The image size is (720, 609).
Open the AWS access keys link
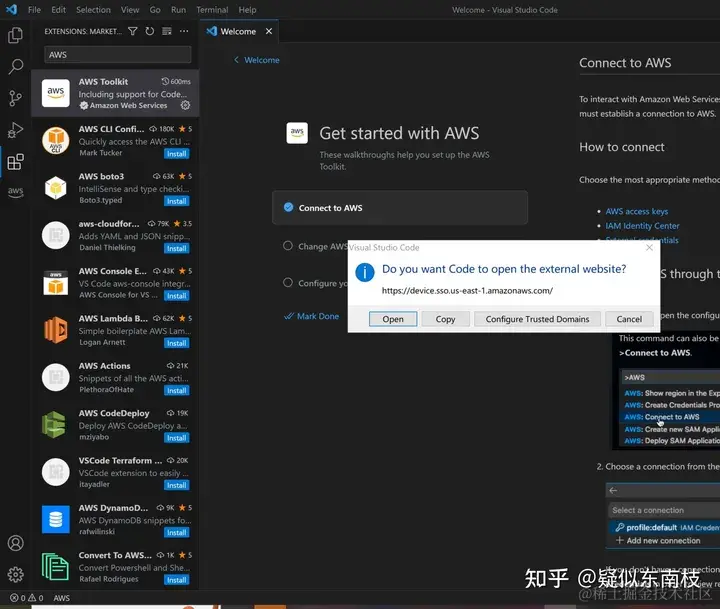click(636, 211)
